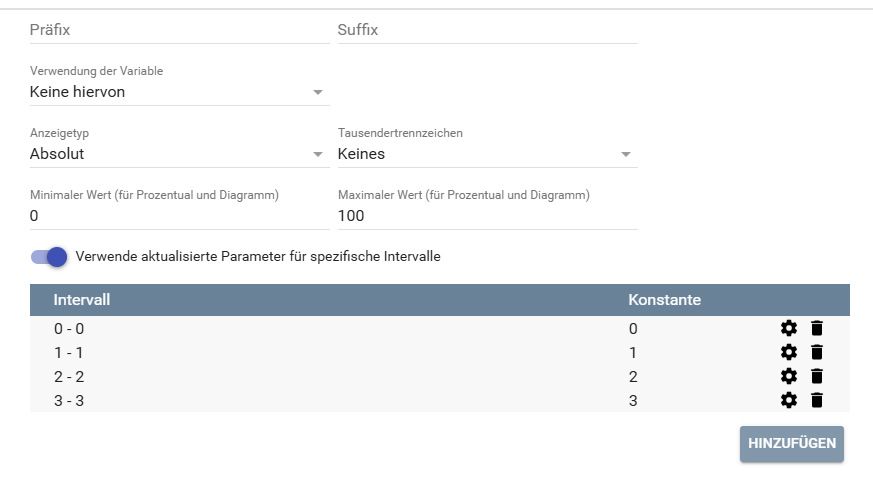Expand the Verwendung der Variable dropdown
This screenshot has width=873, height=479.
click(179, 93)
